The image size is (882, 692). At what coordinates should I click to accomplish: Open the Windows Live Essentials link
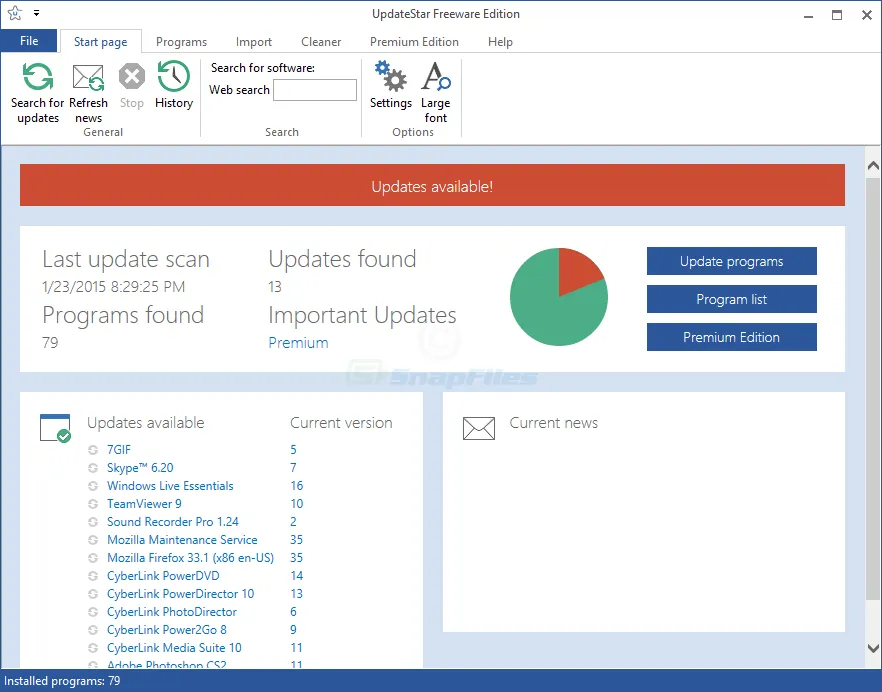pos(170,486)
